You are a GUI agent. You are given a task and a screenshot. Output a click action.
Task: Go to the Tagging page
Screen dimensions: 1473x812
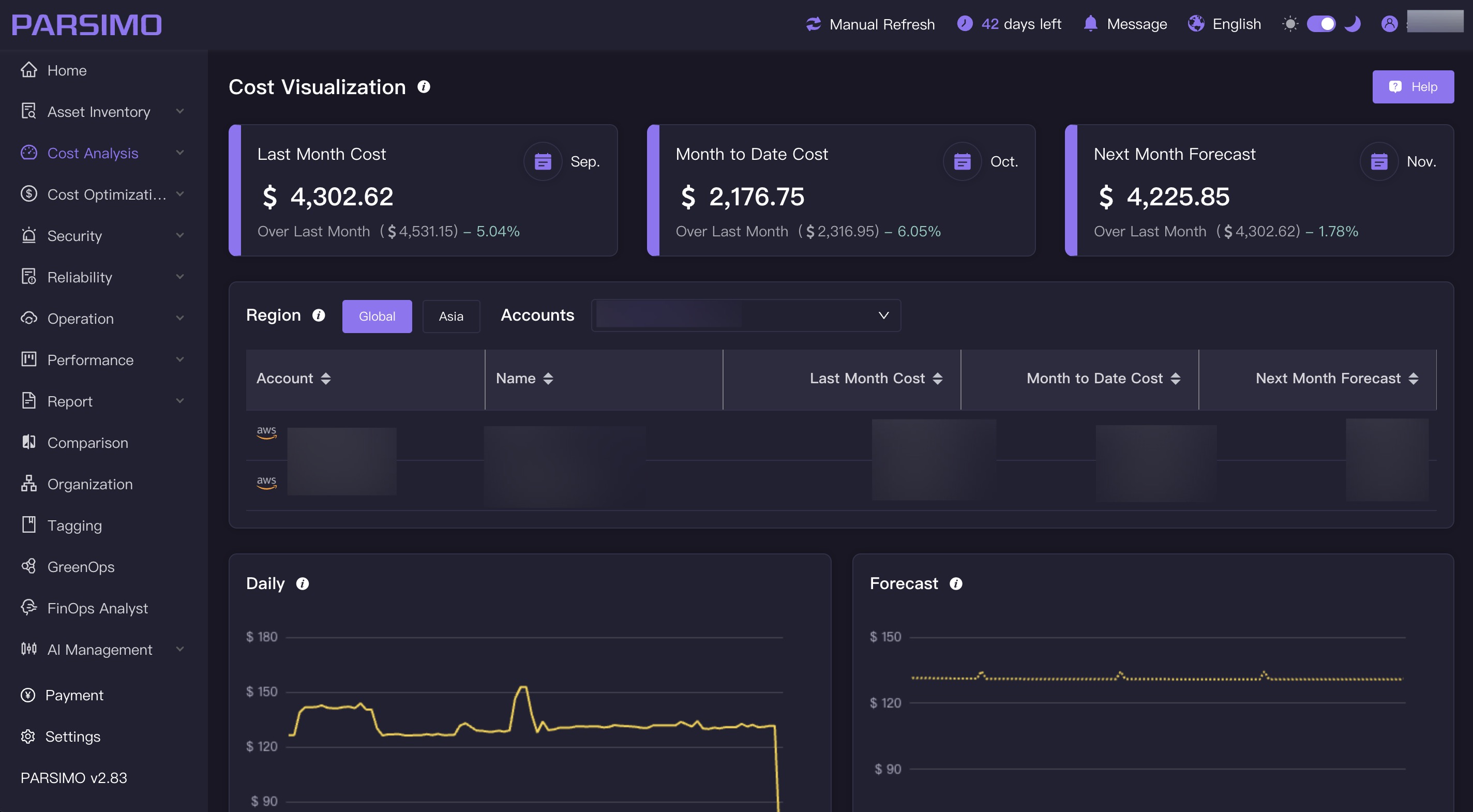click(74, 525)
